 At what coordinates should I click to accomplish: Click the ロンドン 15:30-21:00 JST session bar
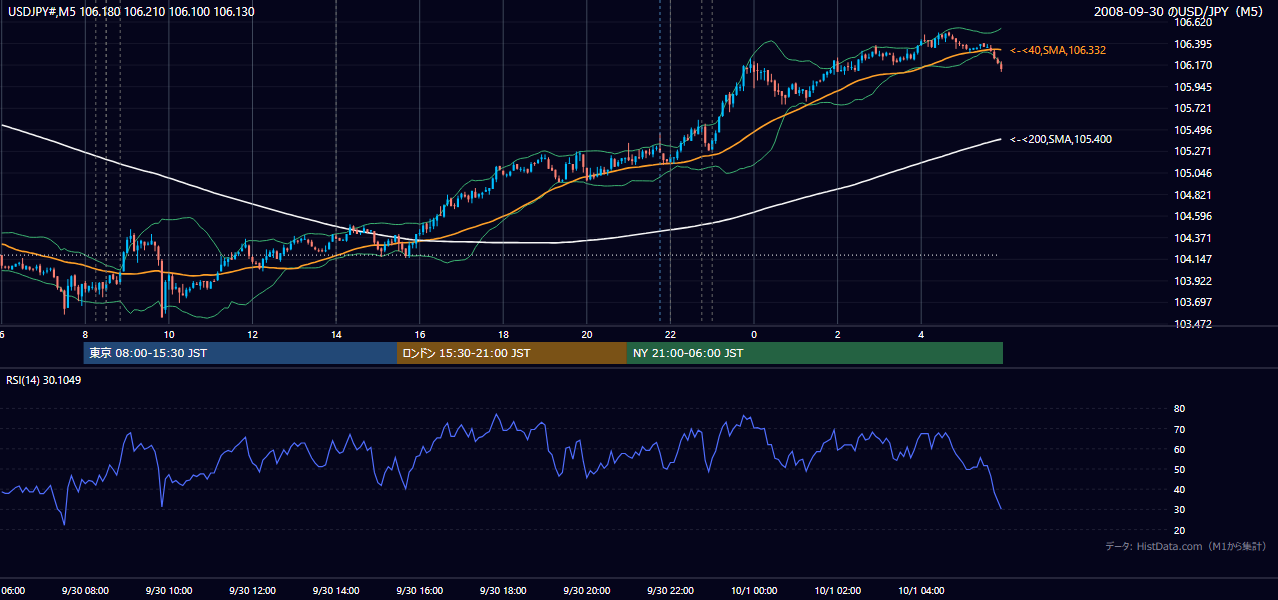pos(512,353)
